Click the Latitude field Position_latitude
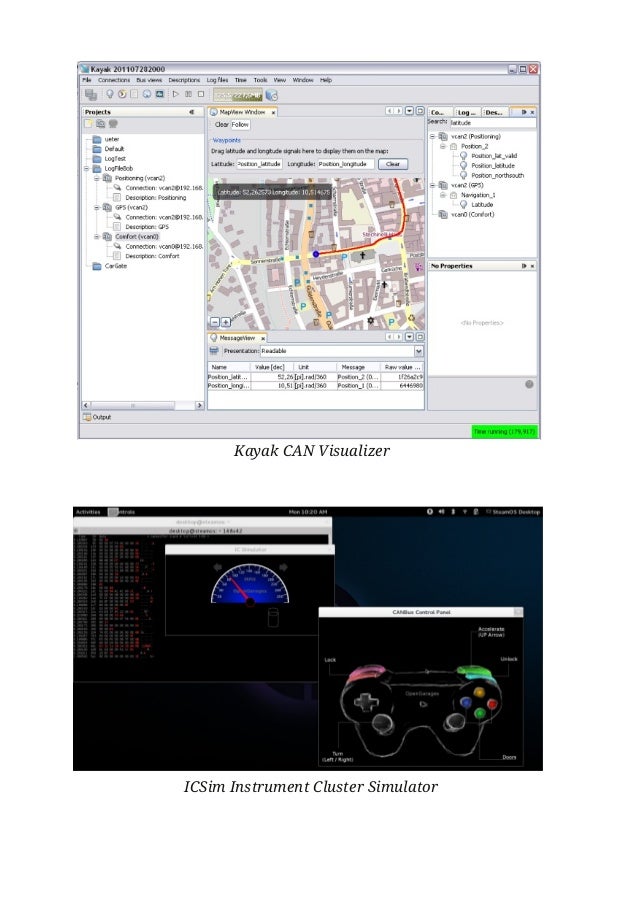This screenshot has width=638, height=906. (x=259, y=164)
